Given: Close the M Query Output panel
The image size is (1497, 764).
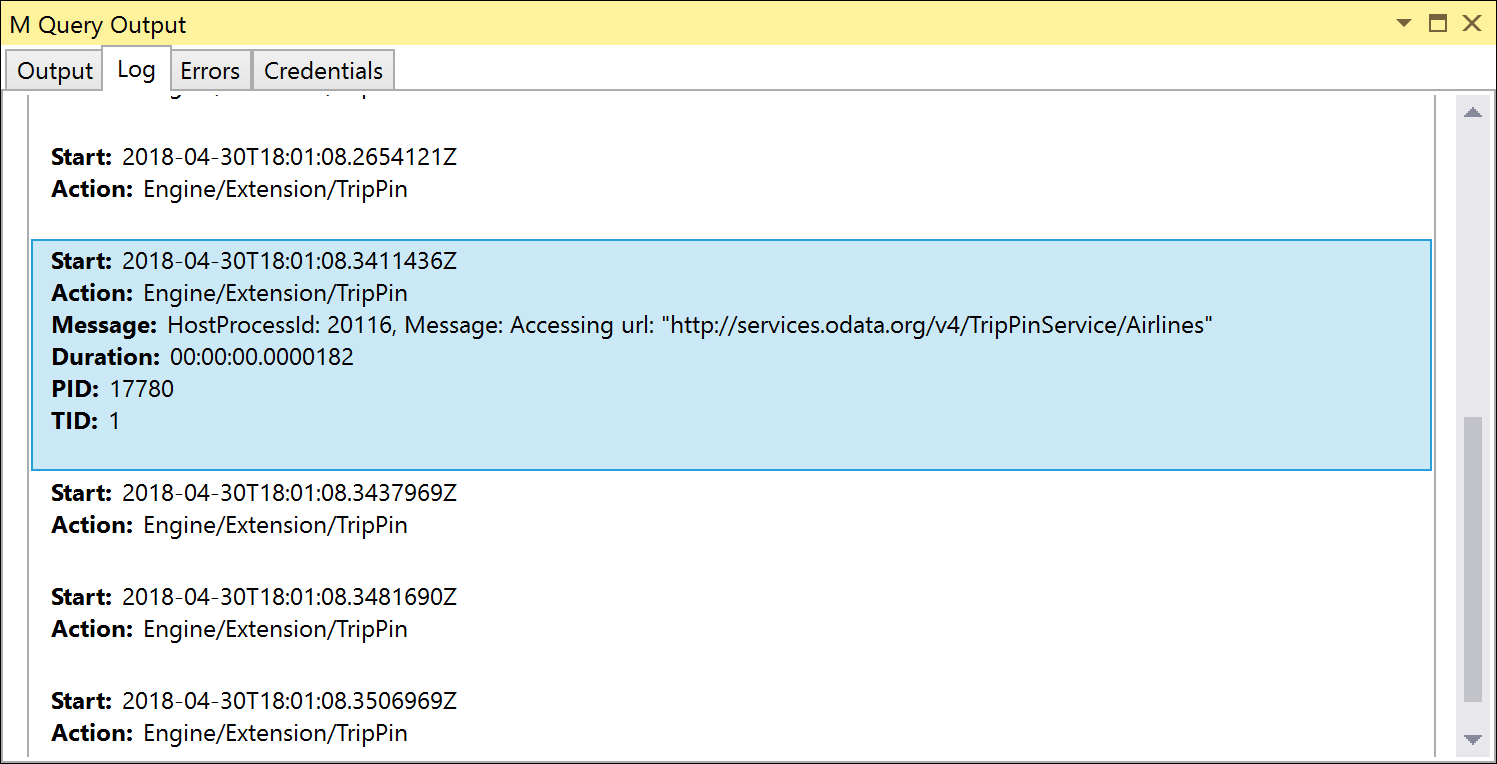Looking at the screenshot, I should (1472, 24).
